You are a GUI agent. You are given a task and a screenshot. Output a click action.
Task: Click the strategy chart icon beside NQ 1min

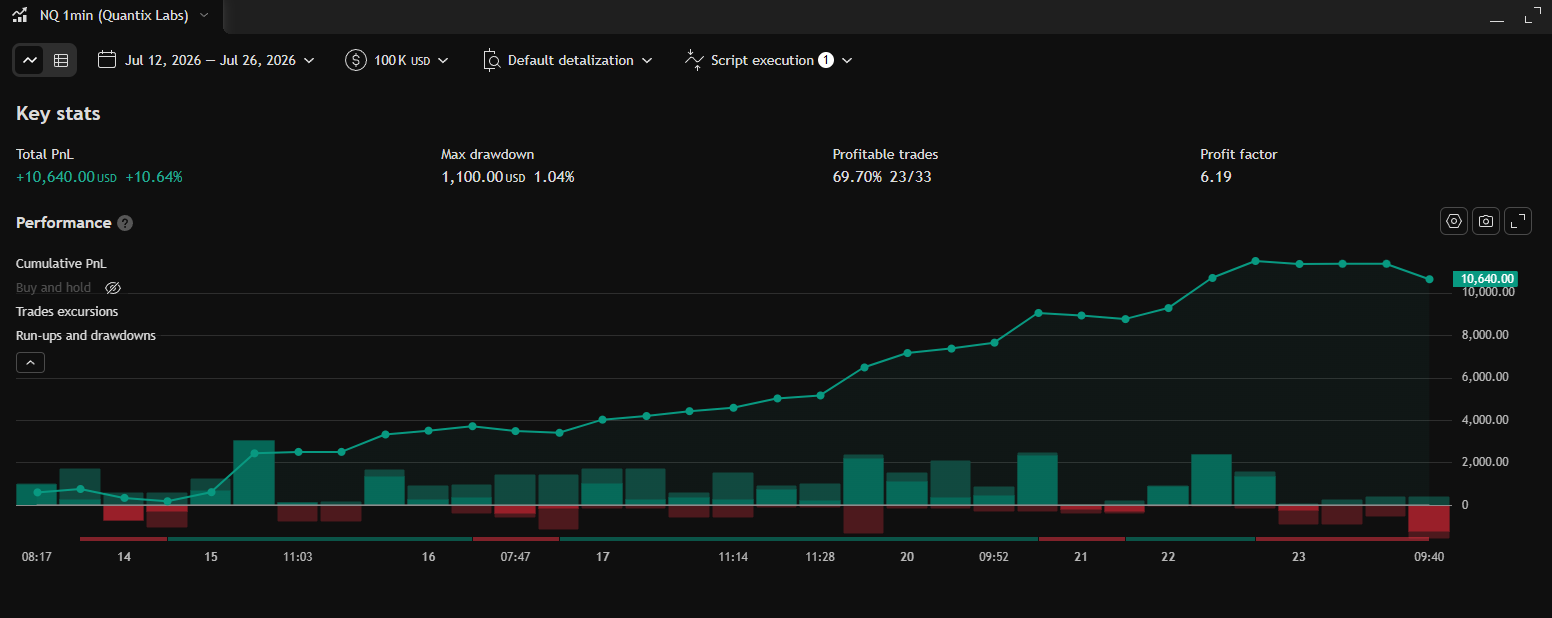click(x=19, y=15)
